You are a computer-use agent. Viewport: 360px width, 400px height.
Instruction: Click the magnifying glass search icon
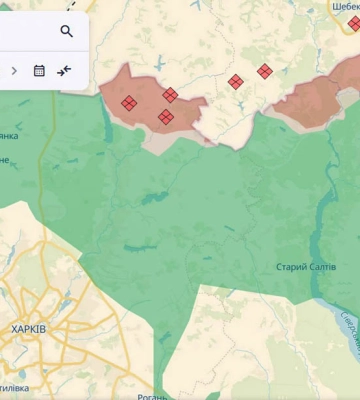tap(67, 31)
